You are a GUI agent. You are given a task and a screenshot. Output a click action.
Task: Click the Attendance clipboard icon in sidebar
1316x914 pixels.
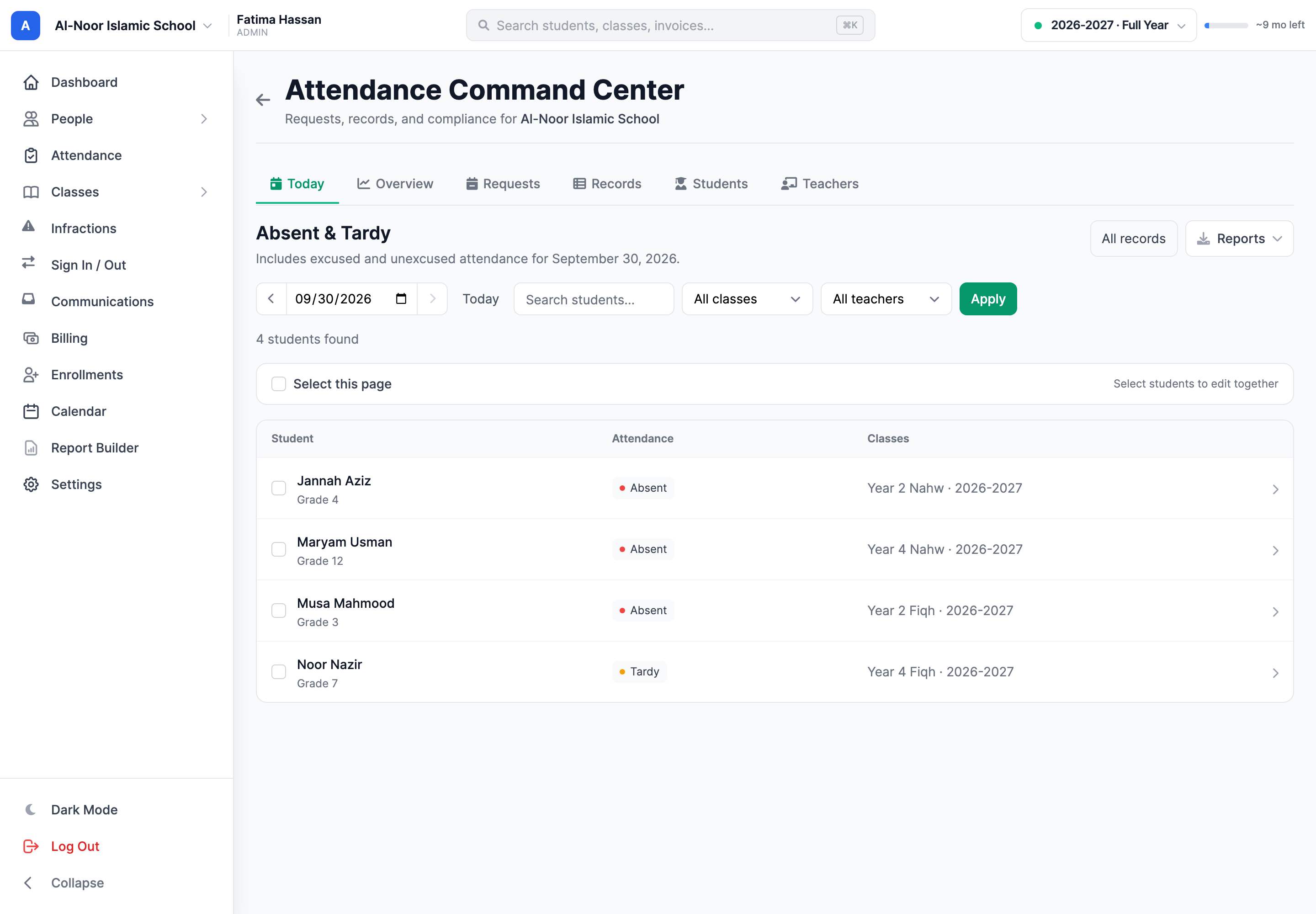tap(31, 156)
